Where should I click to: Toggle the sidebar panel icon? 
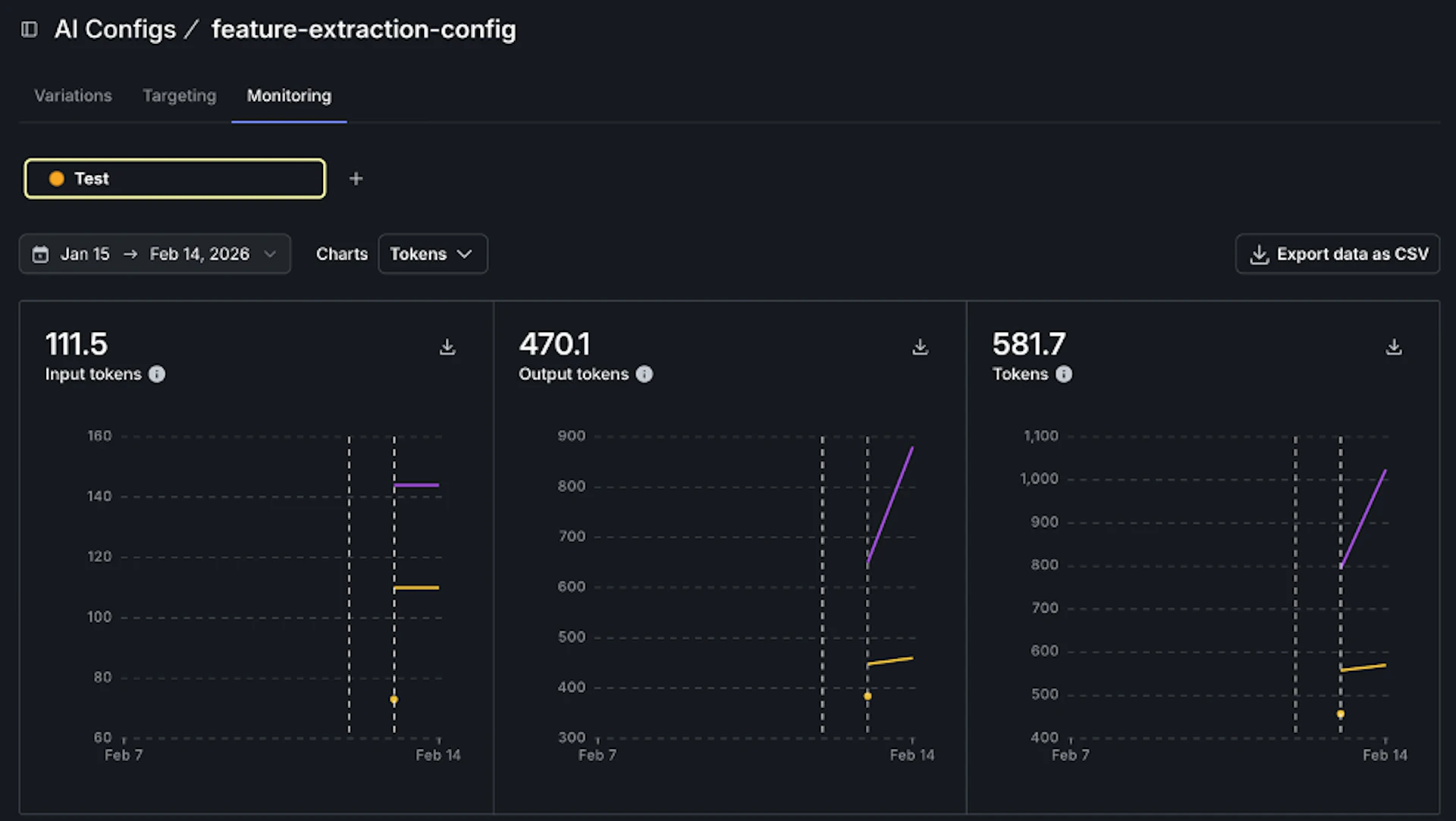(x=30, y=30)
